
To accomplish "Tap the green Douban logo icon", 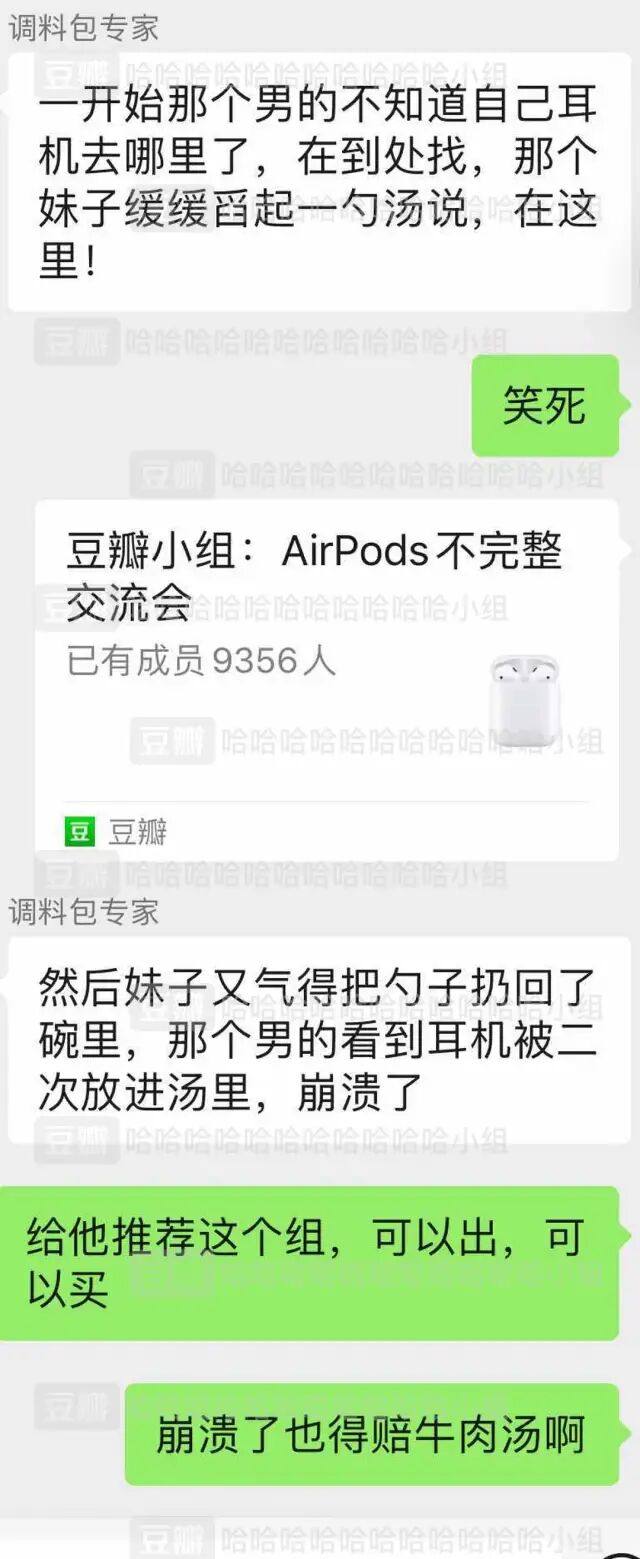I will click(x=79, y=831).
